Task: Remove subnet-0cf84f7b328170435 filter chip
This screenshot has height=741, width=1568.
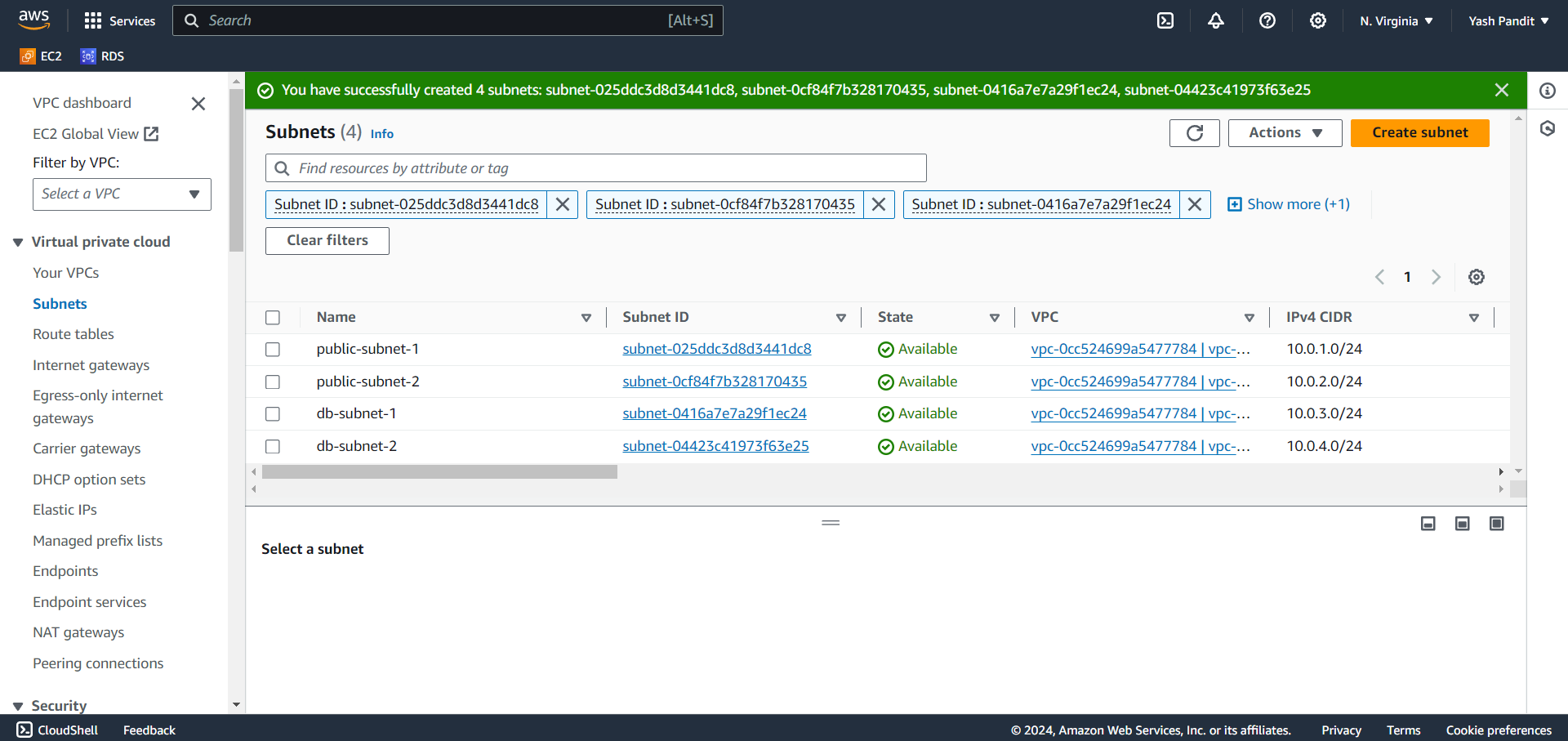Action: pyautogui.click(x=879, y=204)
